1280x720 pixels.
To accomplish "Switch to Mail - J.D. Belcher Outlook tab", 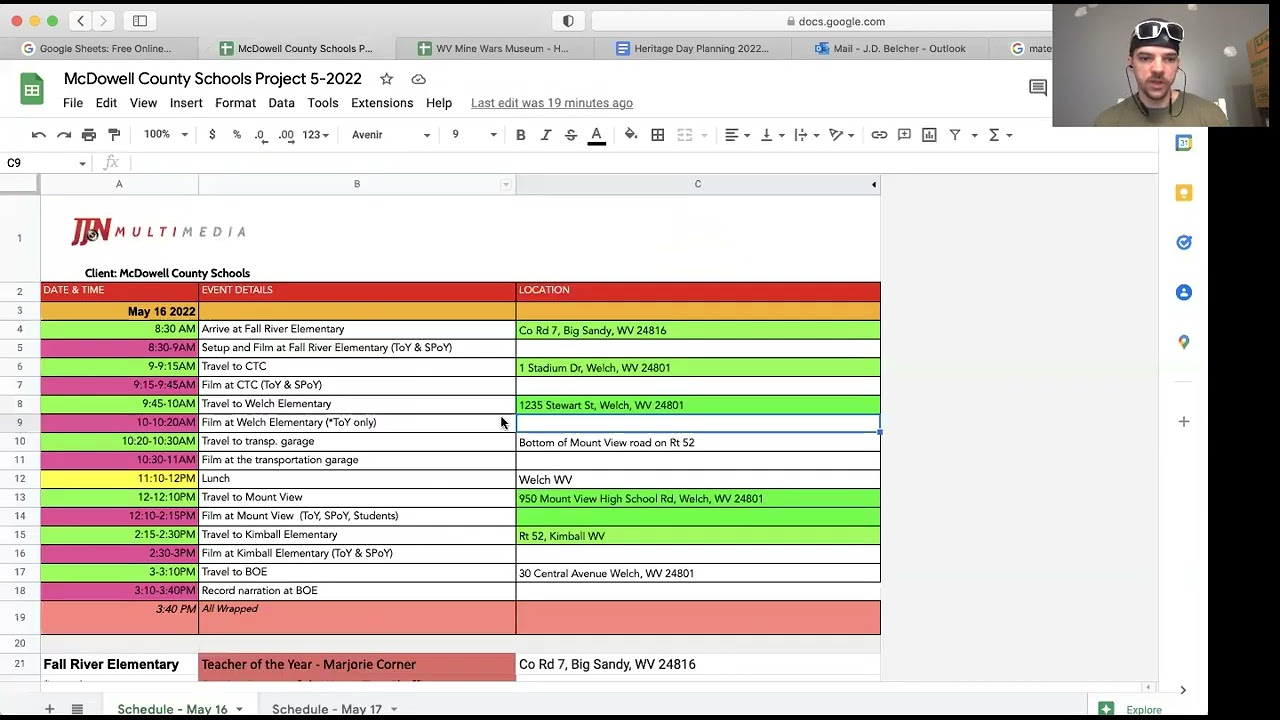I will [890, 48].
